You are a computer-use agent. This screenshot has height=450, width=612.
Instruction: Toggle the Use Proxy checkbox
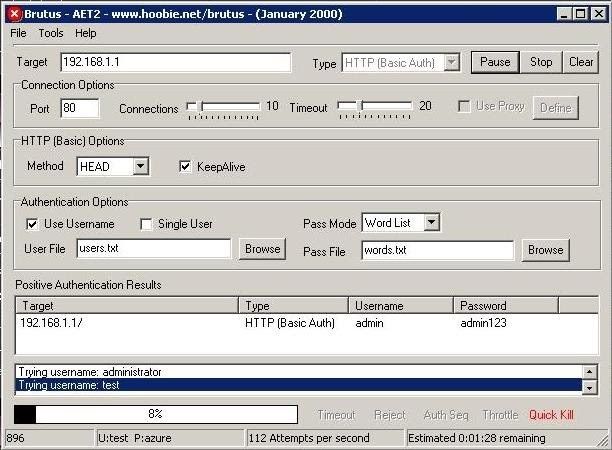(464, 106)
